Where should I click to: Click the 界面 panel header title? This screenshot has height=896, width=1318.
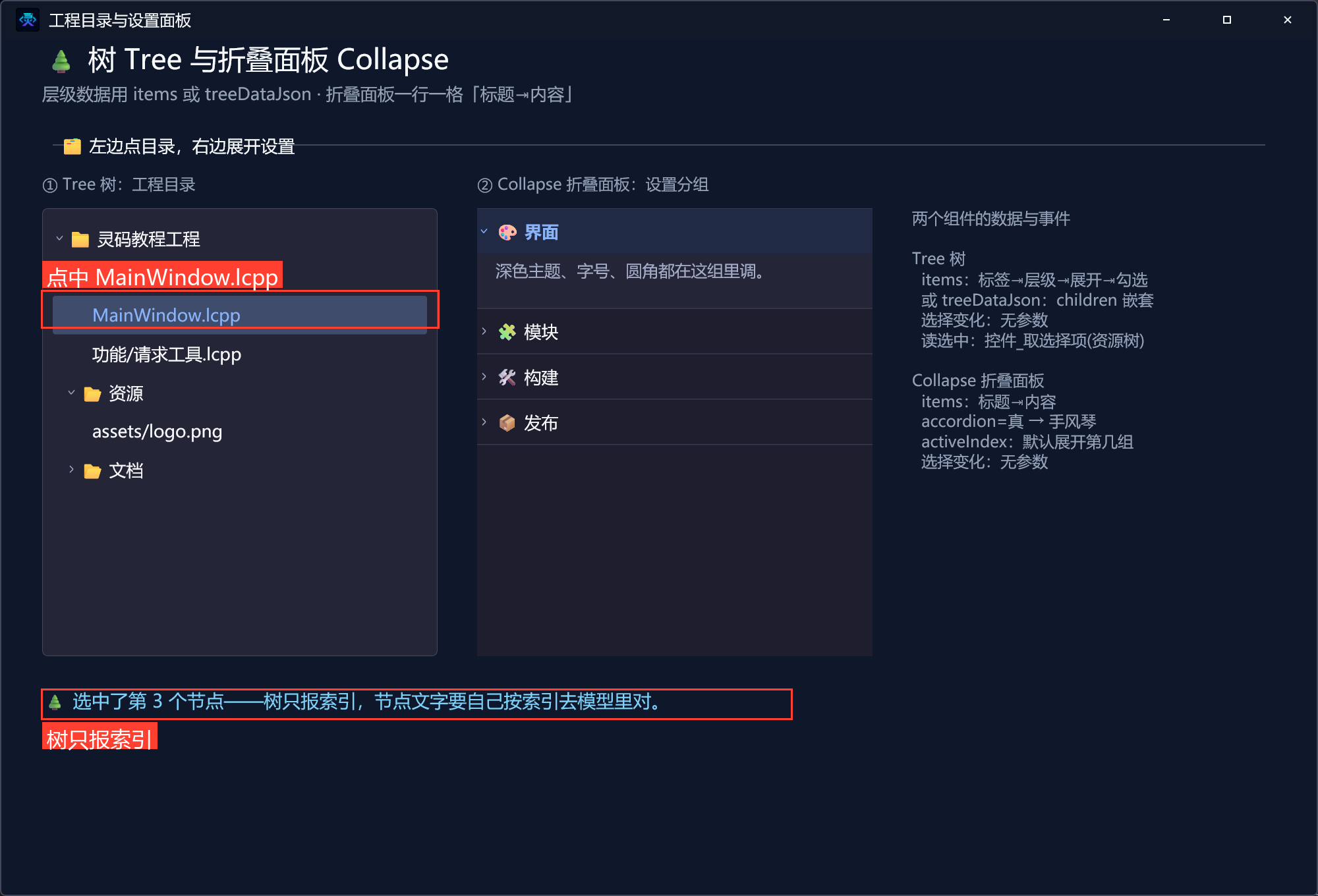[x=541, y=233]
